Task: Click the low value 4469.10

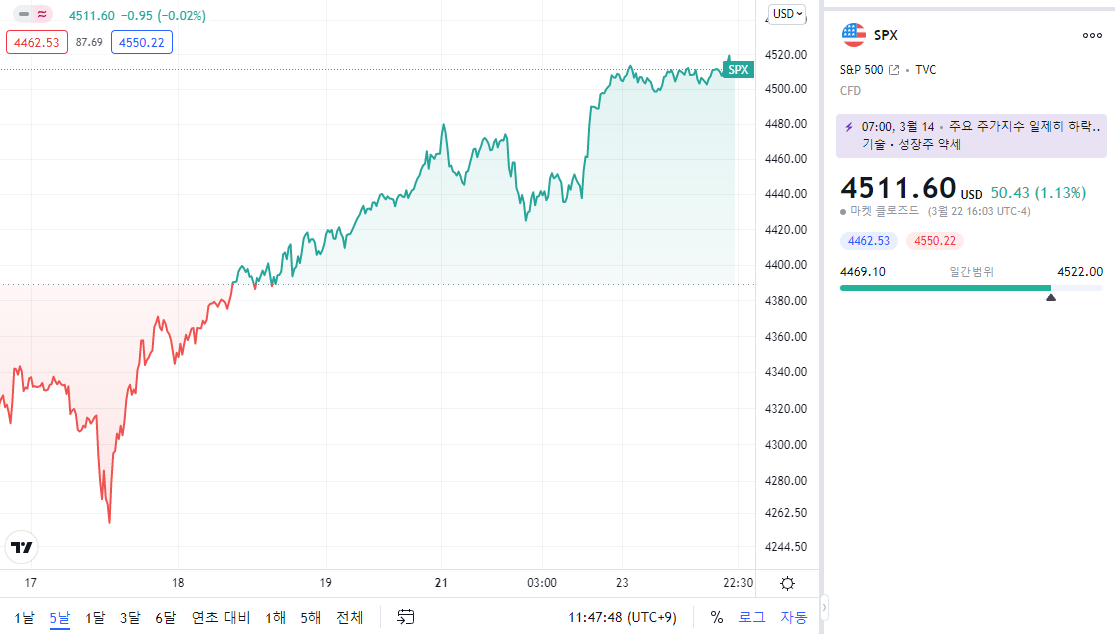Action: click(x=863, y=272)
